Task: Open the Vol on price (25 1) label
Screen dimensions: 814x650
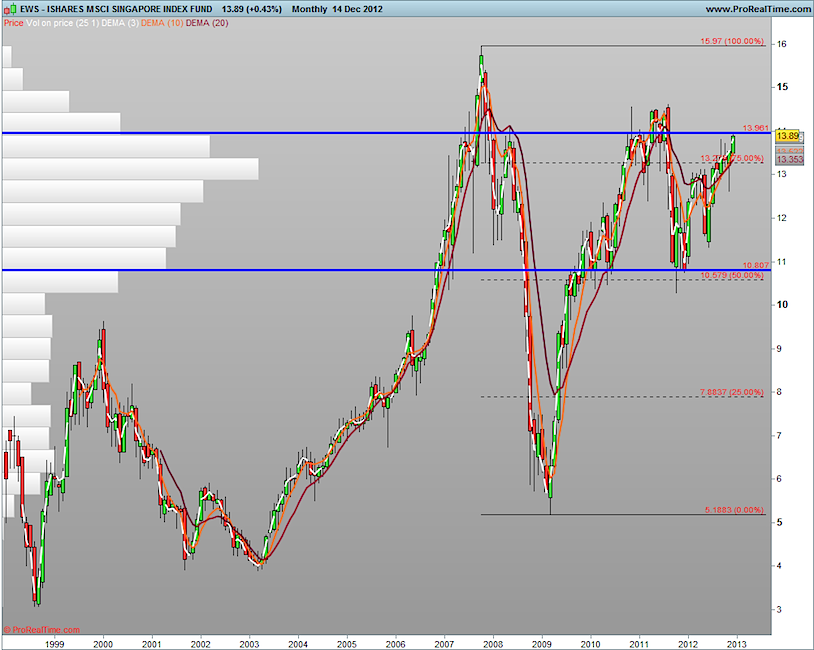Action: coord(62,23)
